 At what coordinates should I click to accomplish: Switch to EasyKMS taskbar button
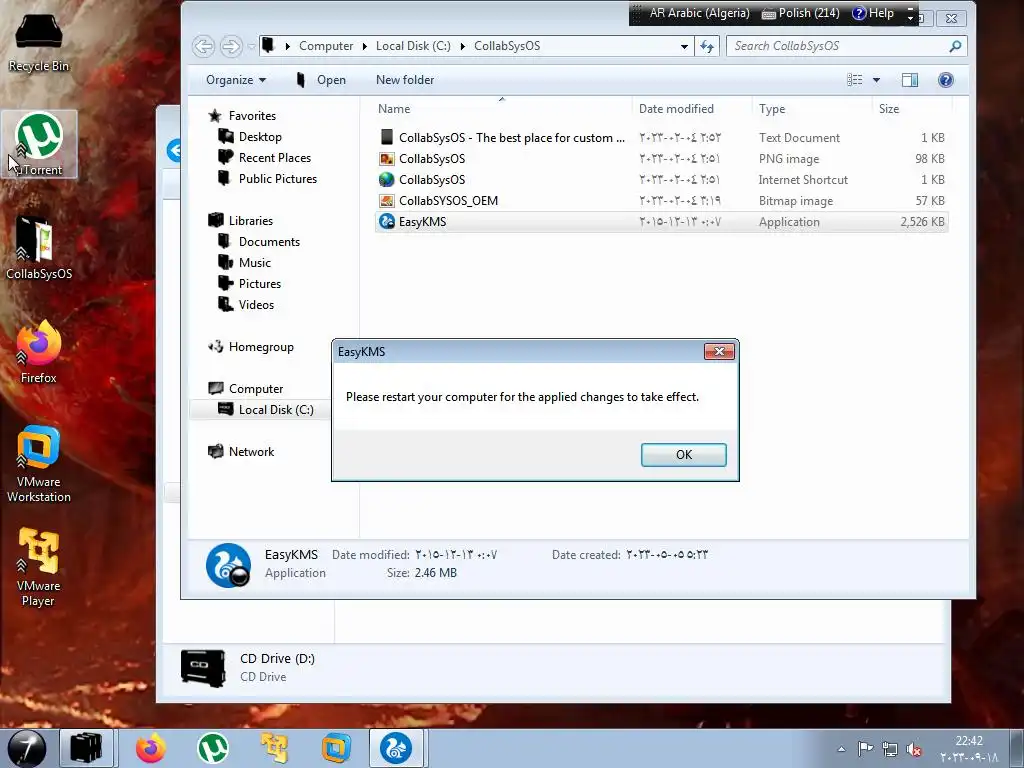(397, 748)
